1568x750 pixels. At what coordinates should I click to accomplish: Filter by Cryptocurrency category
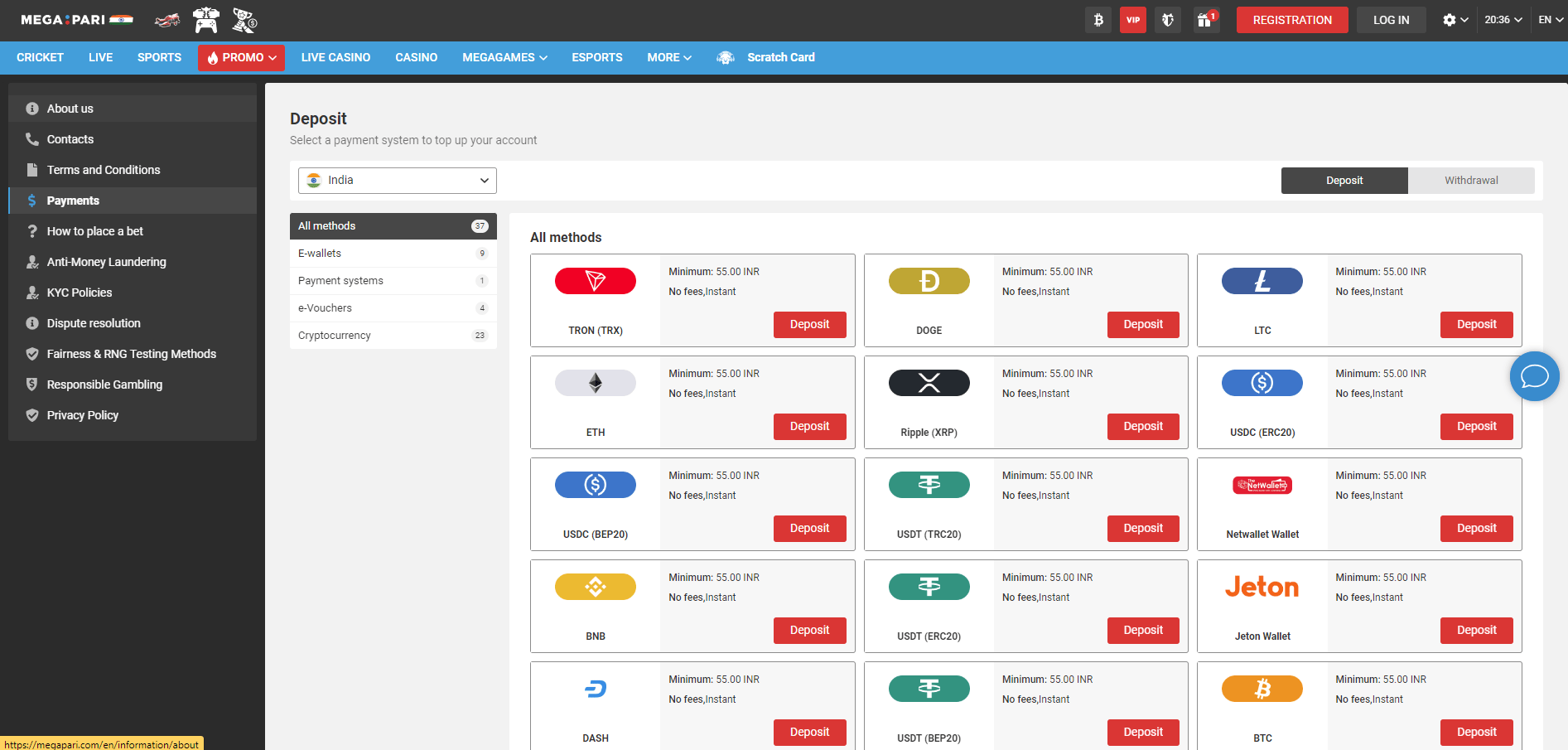point(393,336)
